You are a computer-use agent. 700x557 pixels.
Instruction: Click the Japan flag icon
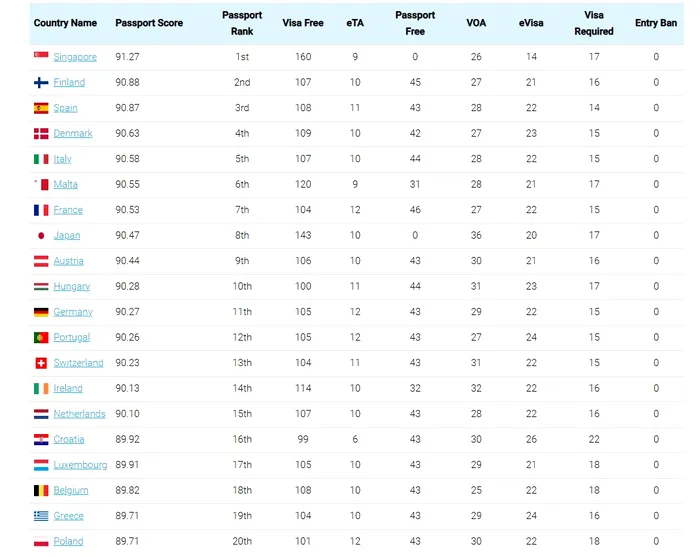click(41, 235)
